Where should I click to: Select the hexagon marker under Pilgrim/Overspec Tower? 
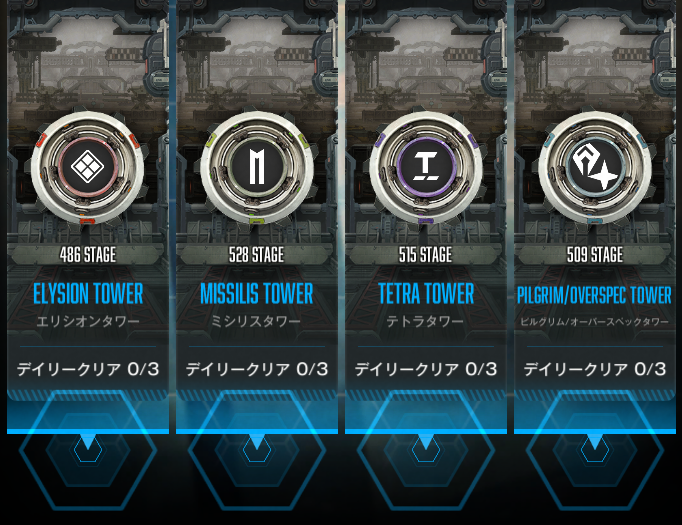tap(595, 450)
